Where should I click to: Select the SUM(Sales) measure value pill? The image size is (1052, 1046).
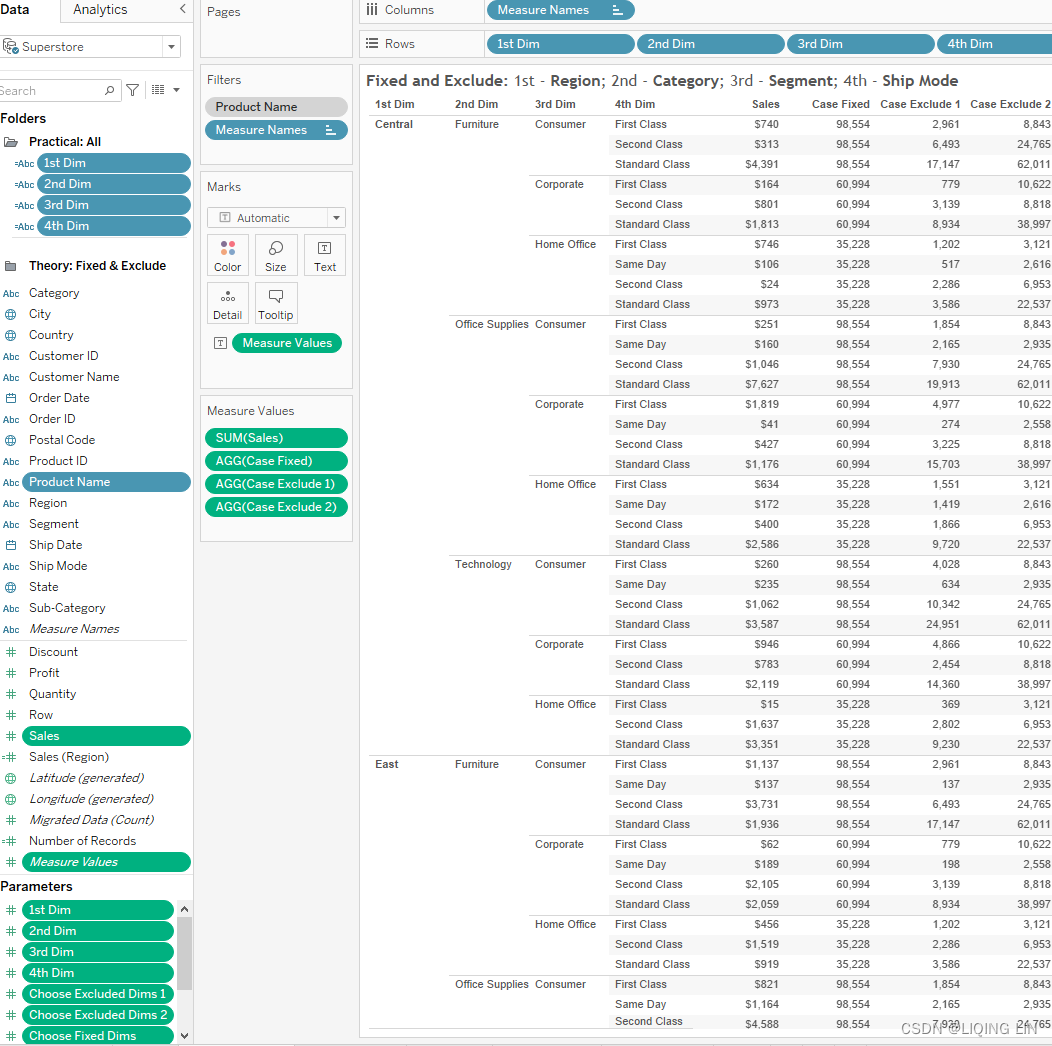pos(276,438)
